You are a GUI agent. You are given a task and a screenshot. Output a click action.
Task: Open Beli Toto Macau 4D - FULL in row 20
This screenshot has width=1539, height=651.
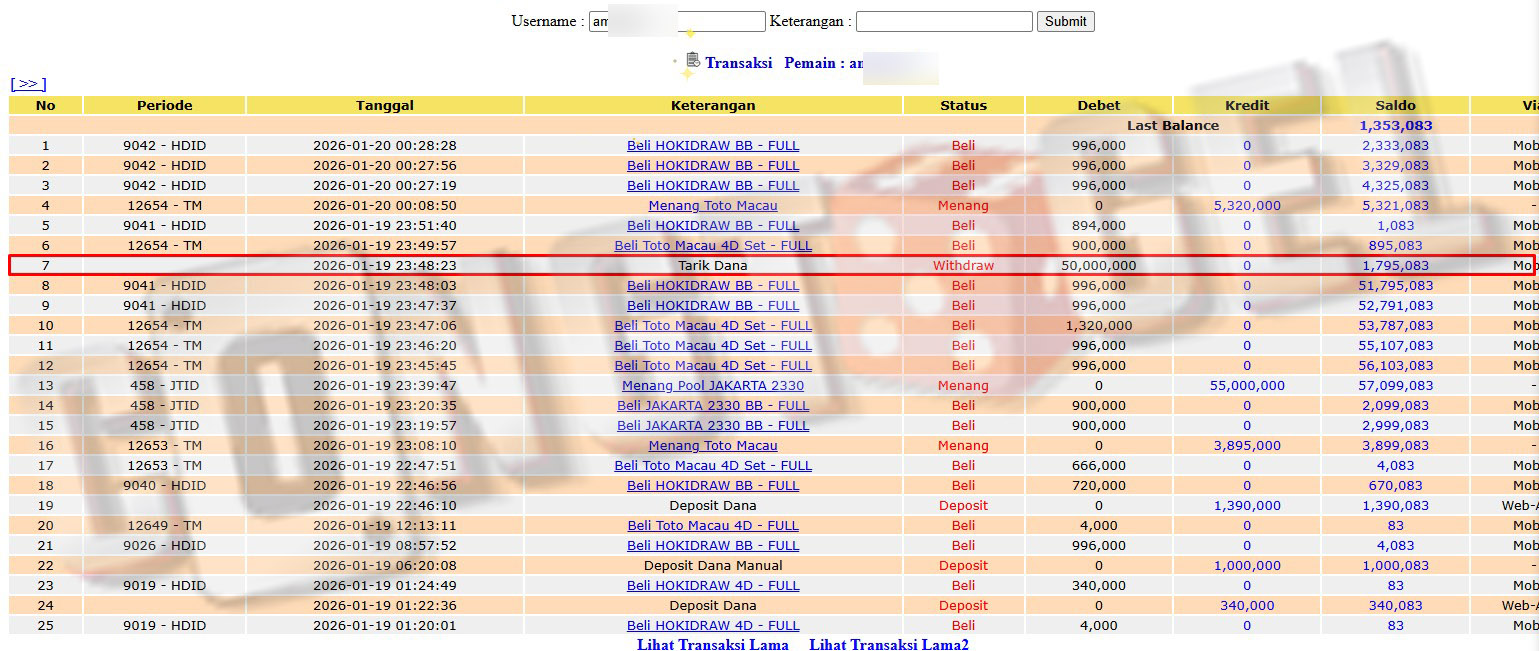click(712, 525)
